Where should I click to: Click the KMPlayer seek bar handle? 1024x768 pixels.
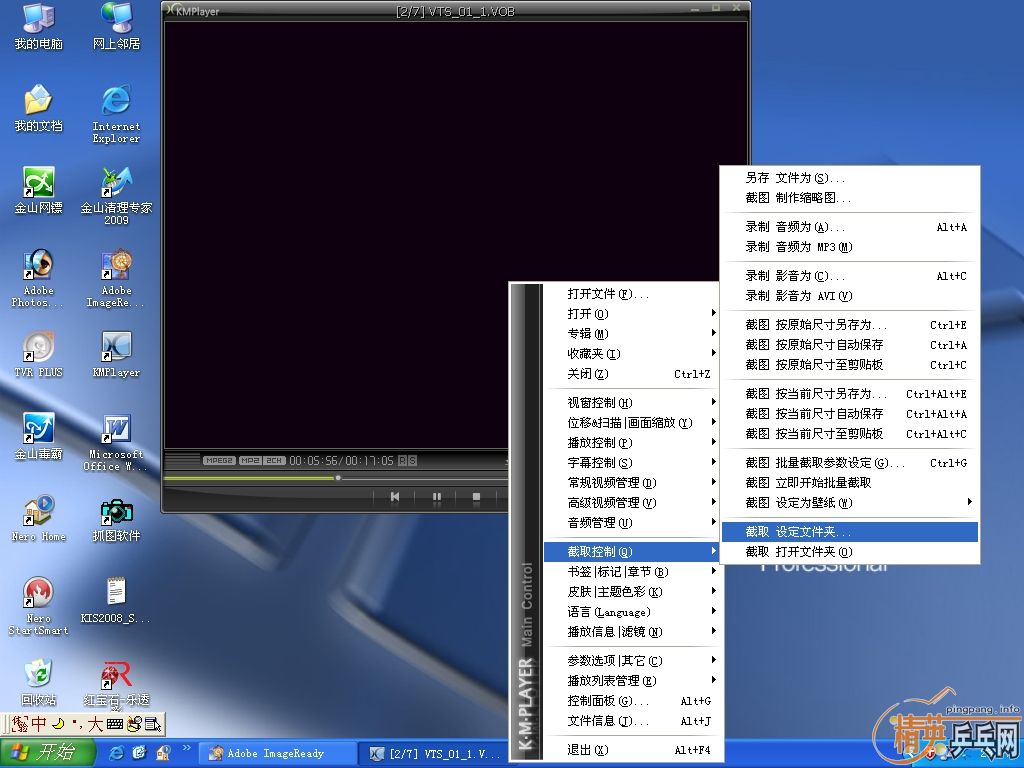(338, 478)
